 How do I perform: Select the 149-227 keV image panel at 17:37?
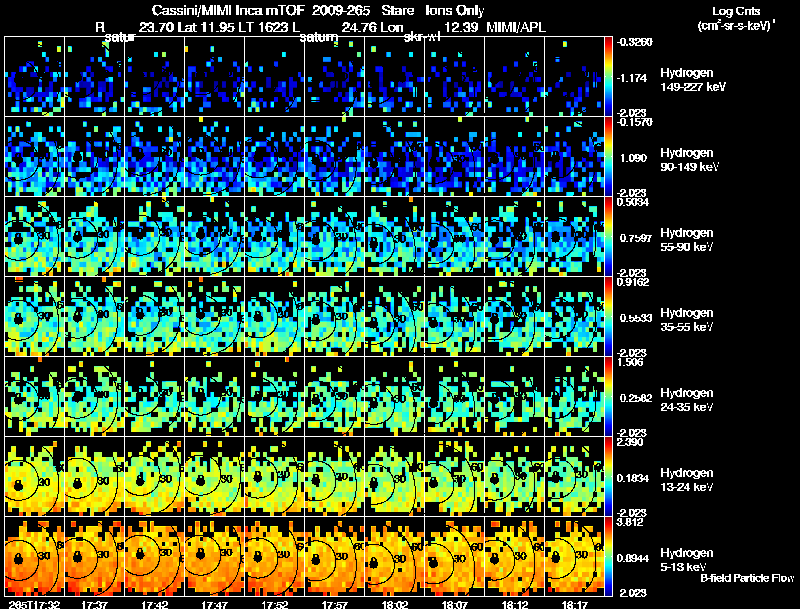(x=94, y=76)
